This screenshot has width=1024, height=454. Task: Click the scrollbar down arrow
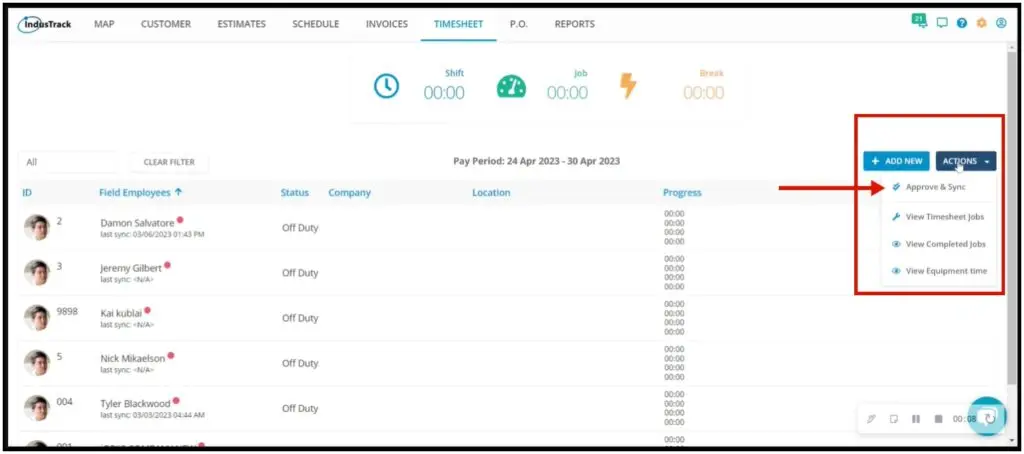tap(1011, 442)
